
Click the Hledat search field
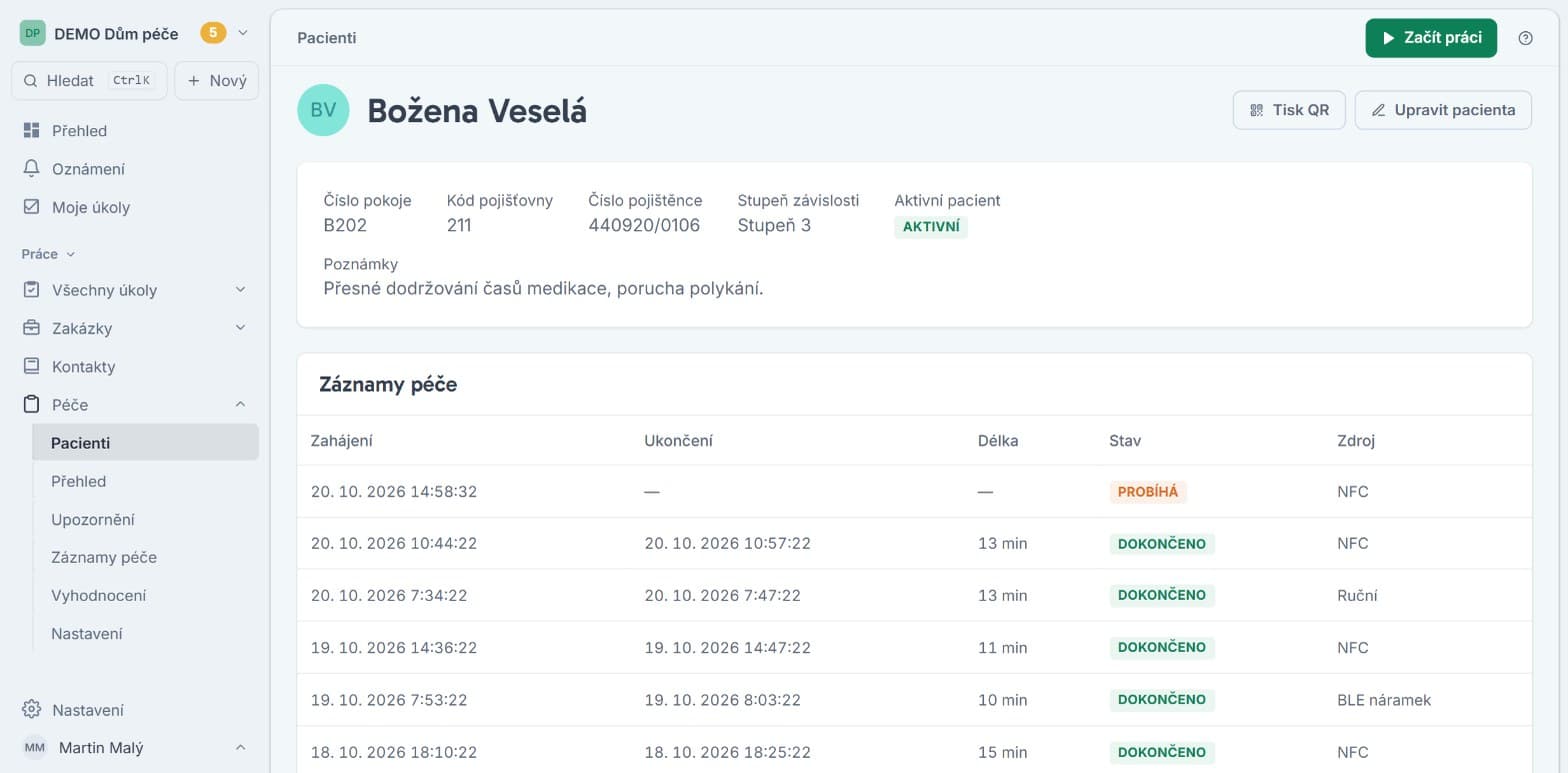click(89, 81)
